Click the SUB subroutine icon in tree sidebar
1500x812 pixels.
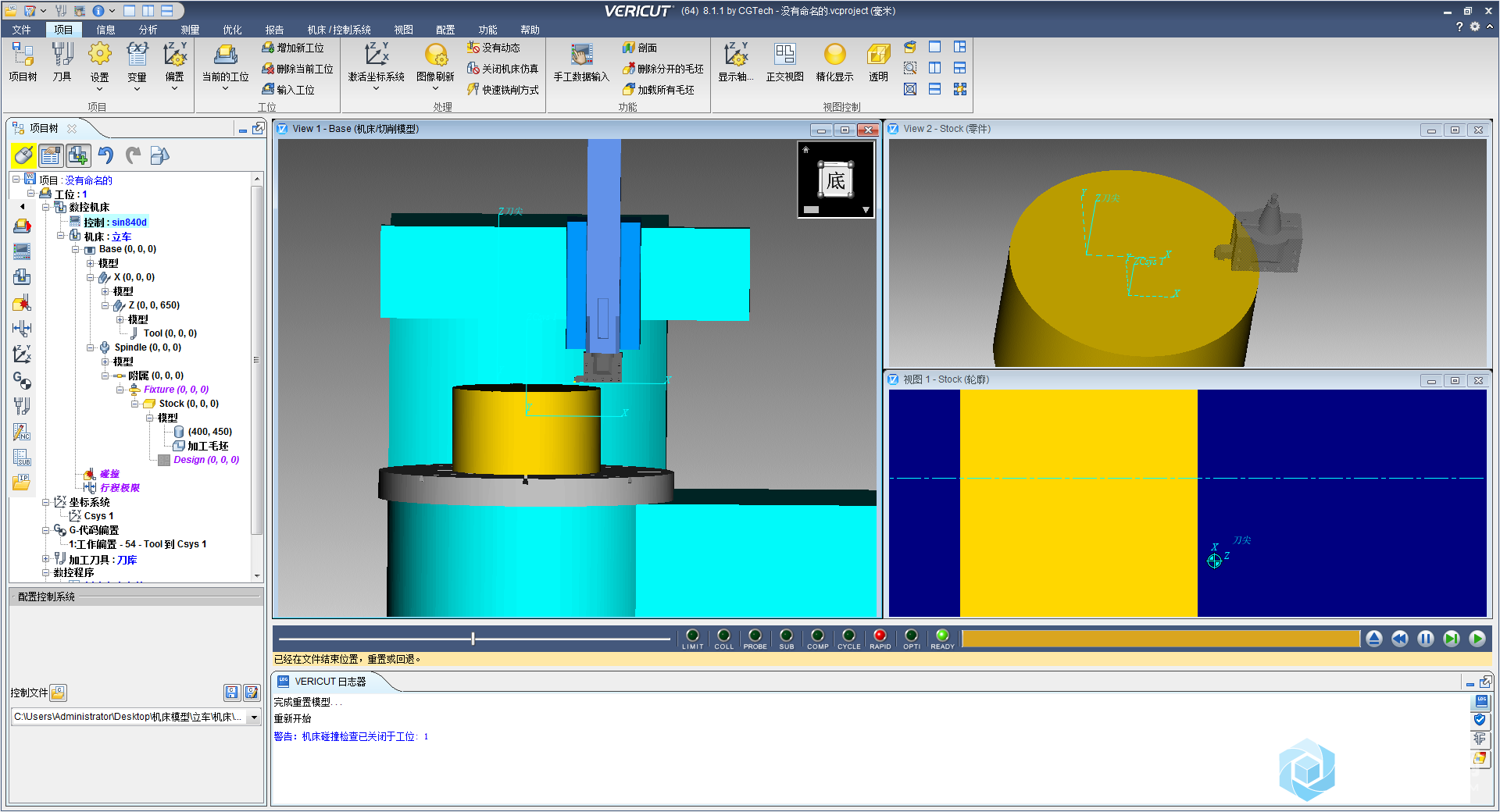[22, 458]
